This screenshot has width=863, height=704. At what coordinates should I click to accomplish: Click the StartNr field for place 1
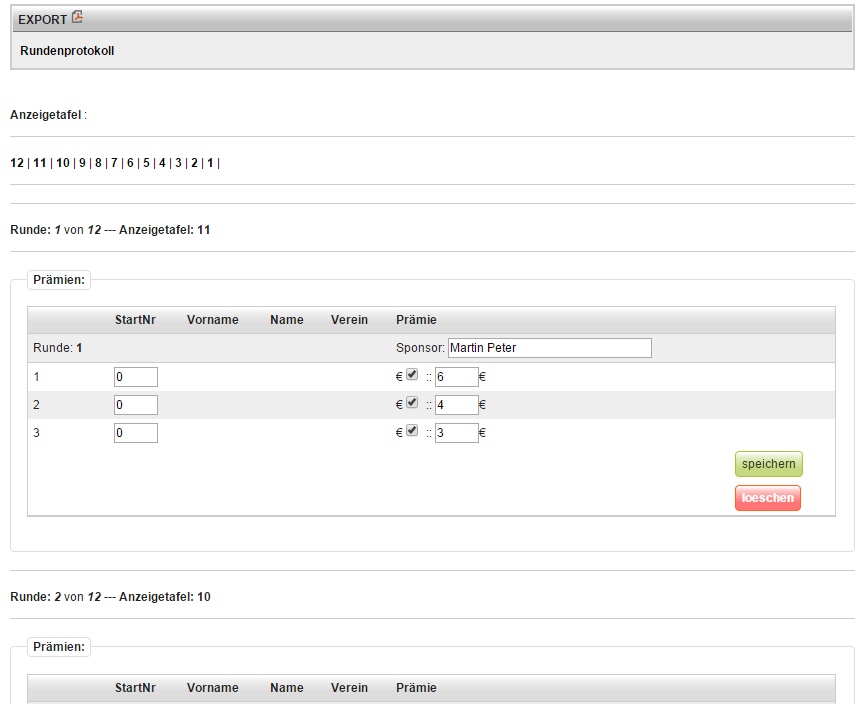click(x=136, y=377)
